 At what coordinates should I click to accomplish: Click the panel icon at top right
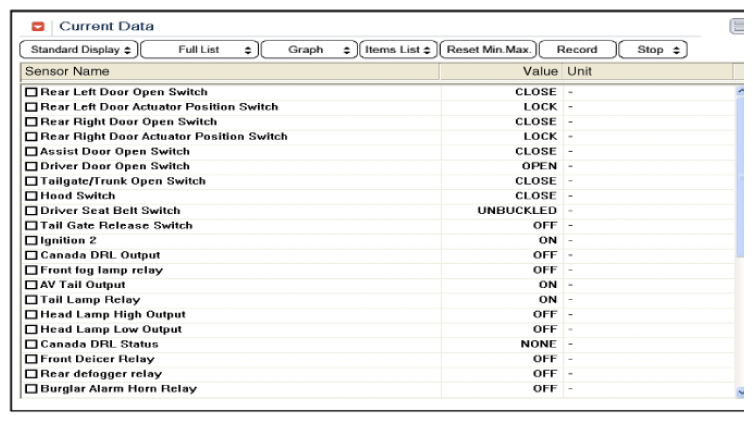(737, 26)
